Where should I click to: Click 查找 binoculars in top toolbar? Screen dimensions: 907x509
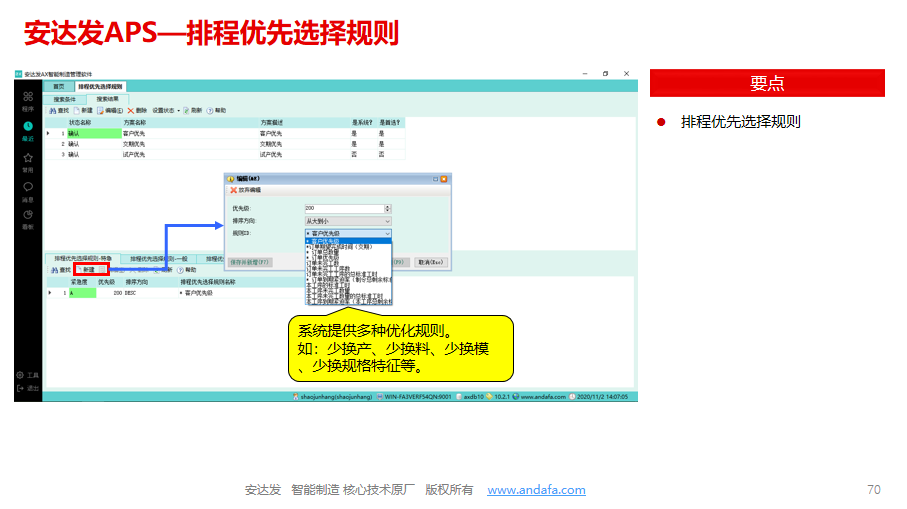[59, 110]
